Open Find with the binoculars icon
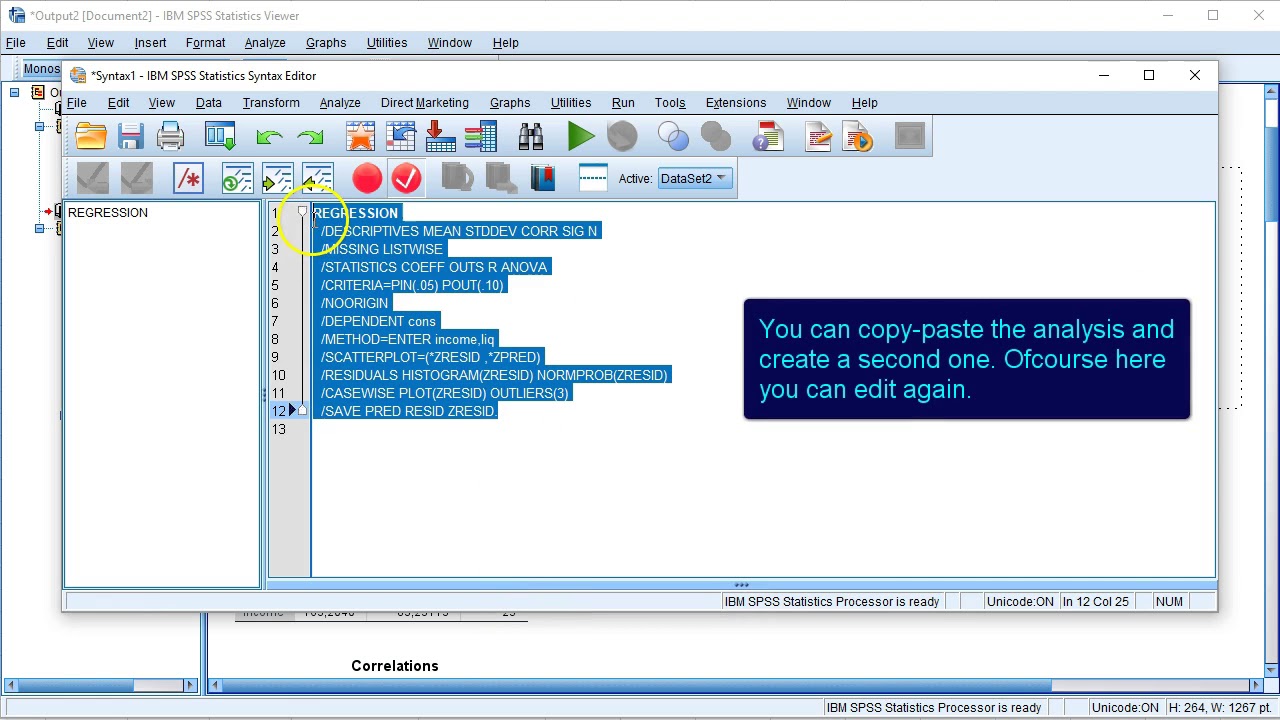Image resolution: width=1280 pixels, height=720 pixels. point(530,136)
